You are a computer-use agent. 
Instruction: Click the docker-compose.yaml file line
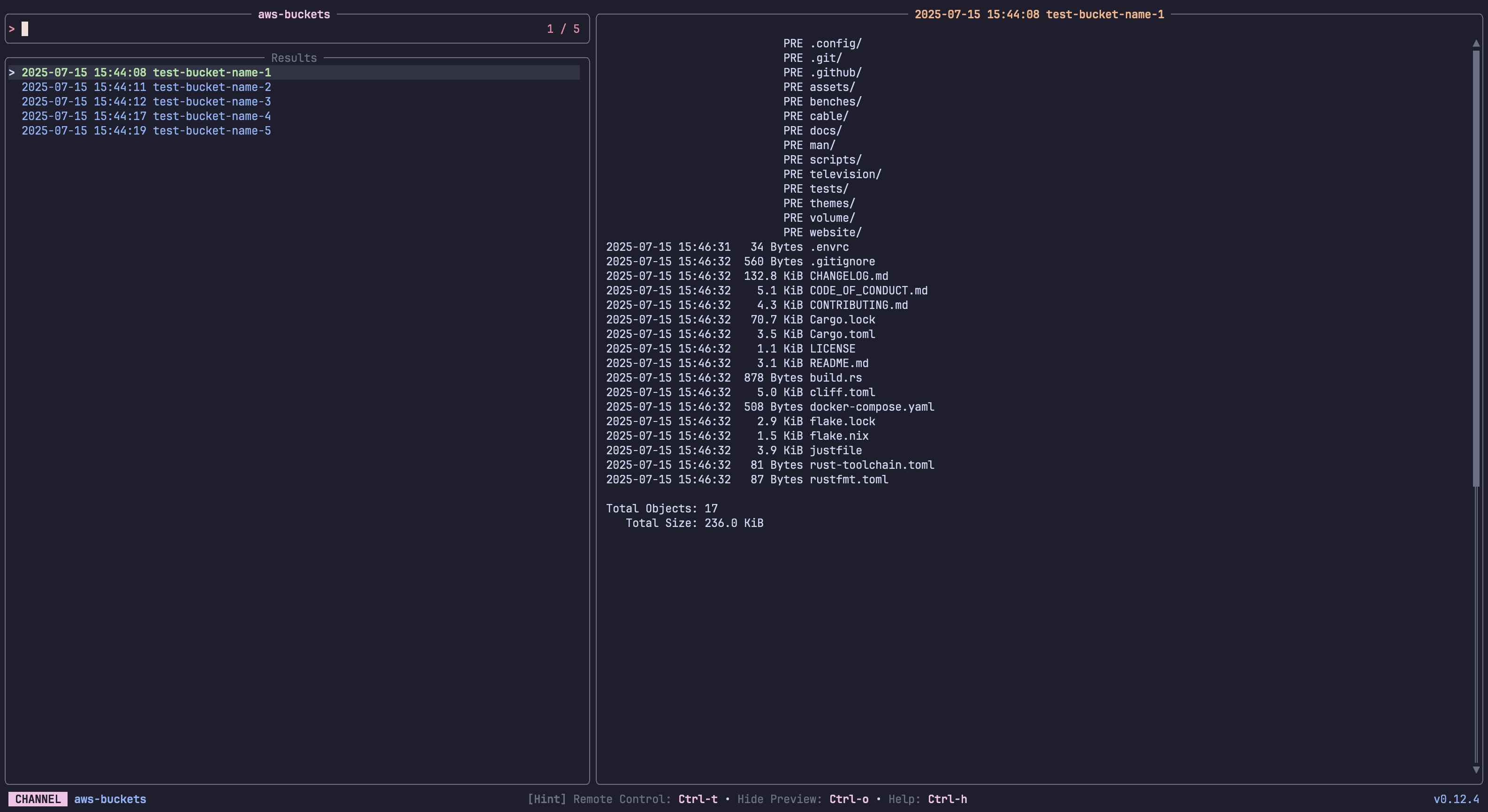point(770,407)
